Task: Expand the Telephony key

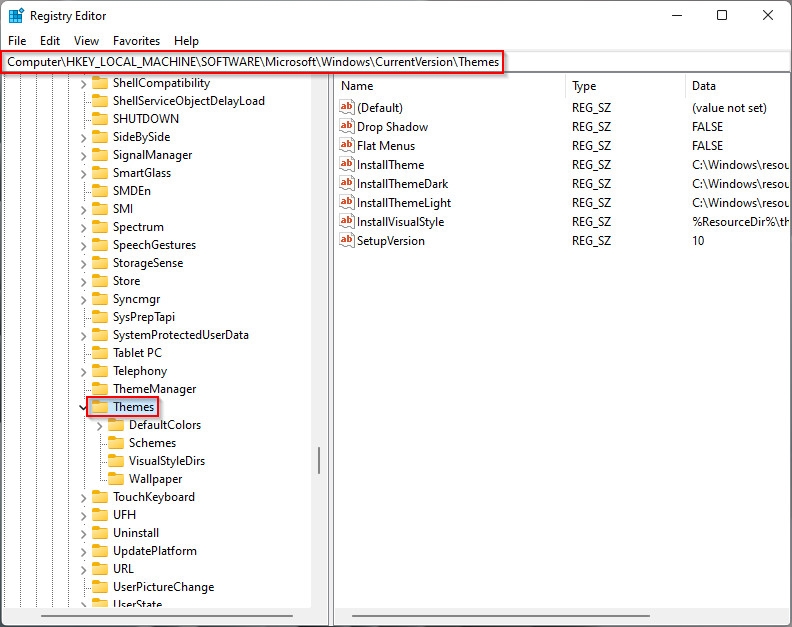Action: point(83,372)
